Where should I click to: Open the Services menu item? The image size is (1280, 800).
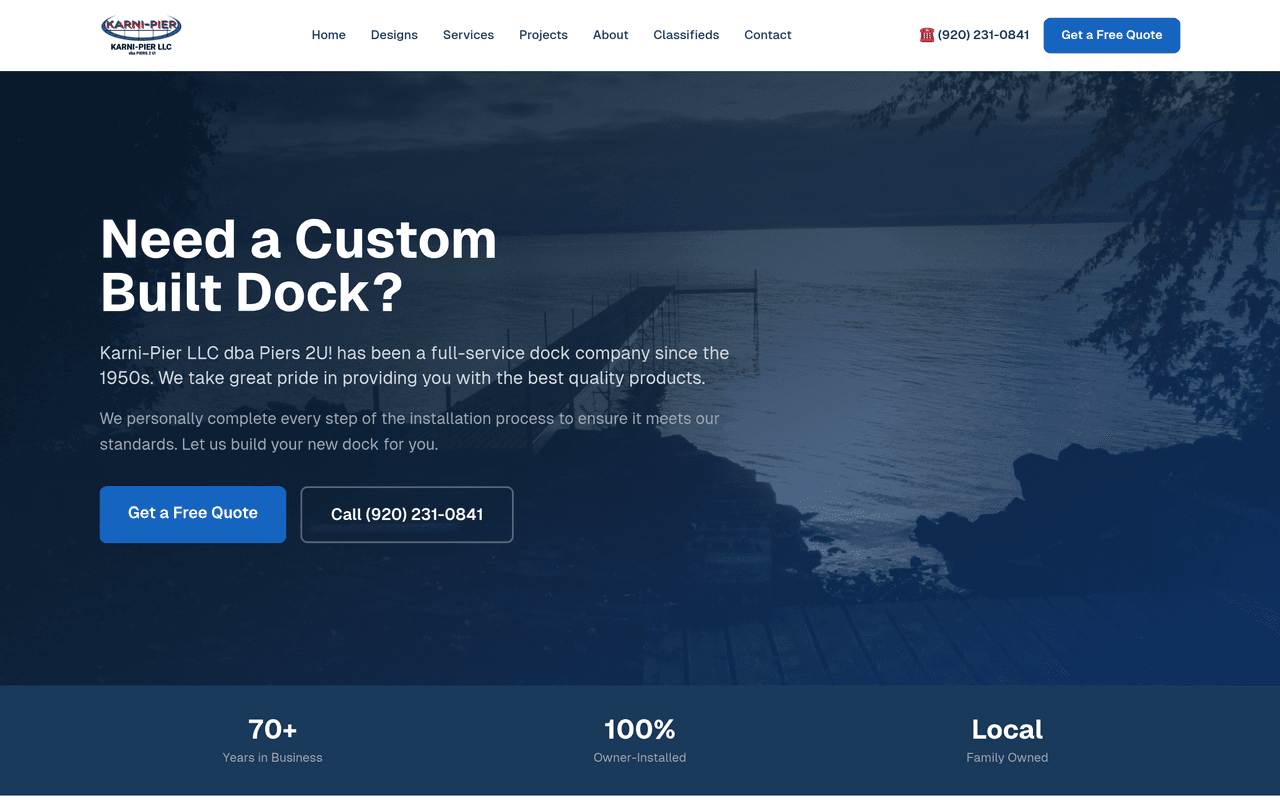tap(468, 35)
